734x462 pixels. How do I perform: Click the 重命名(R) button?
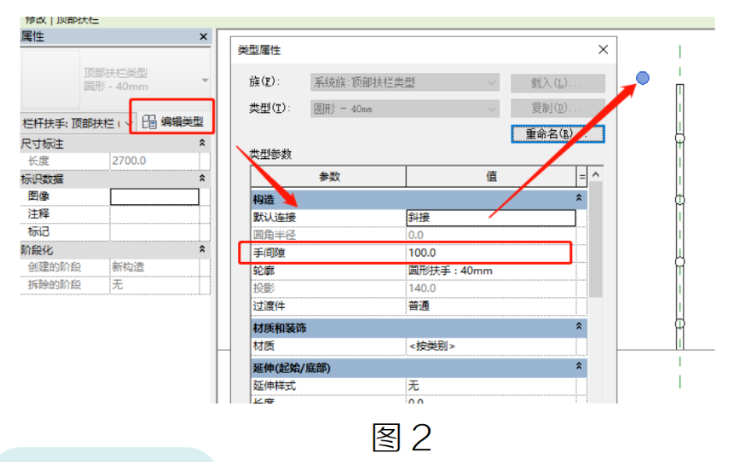(x=558, y=134)
